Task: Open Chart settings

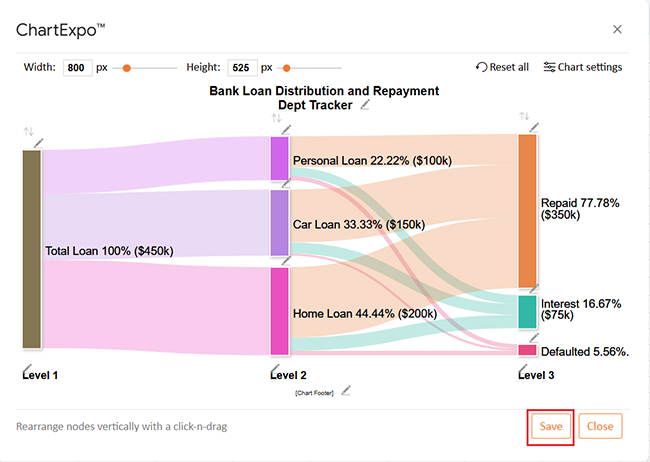Action: pyautogui.click(x=583, y=68)
